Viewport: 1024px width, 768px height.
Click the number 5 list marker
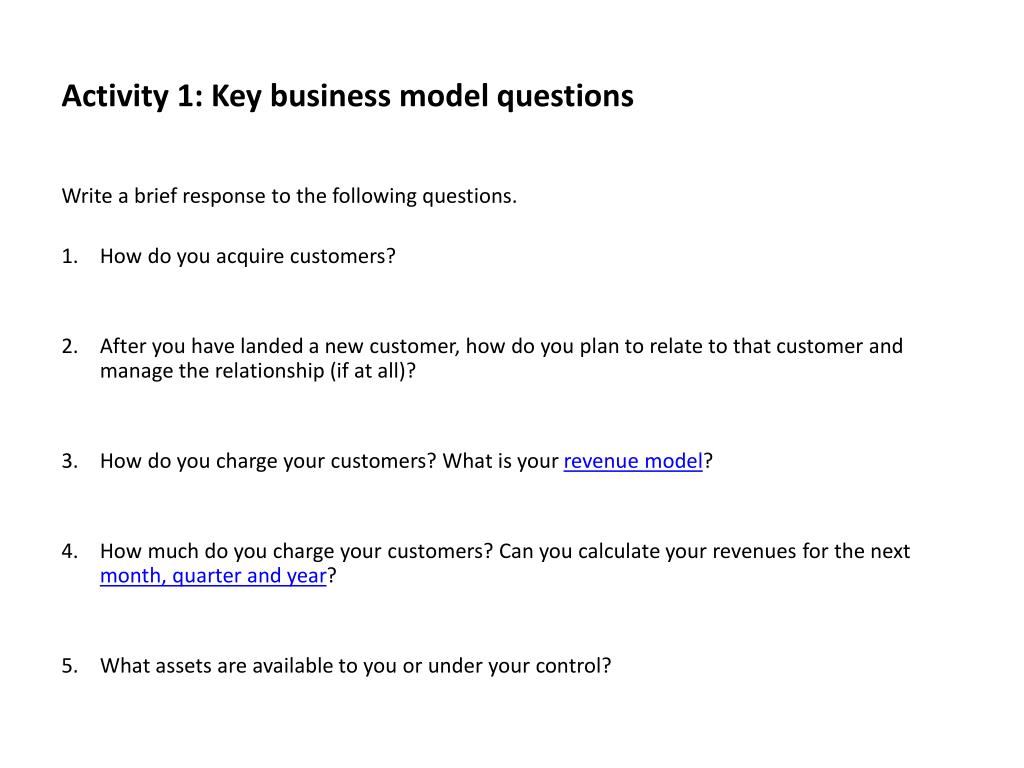[70, 666]
